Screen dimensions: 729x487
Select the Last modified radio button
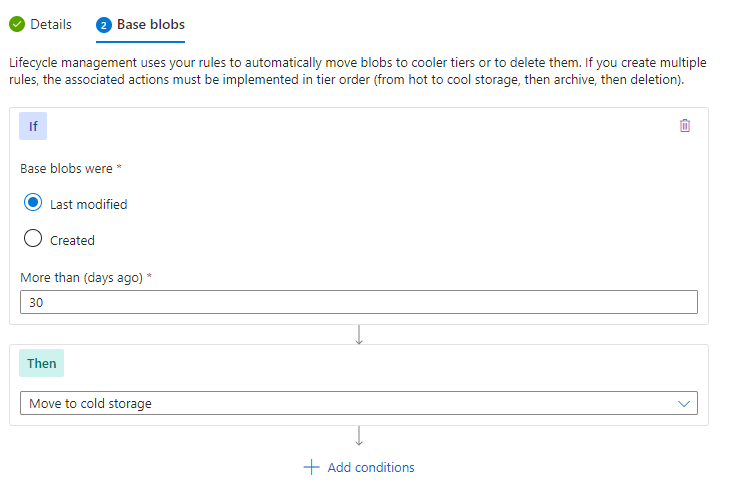click(33, 202)
